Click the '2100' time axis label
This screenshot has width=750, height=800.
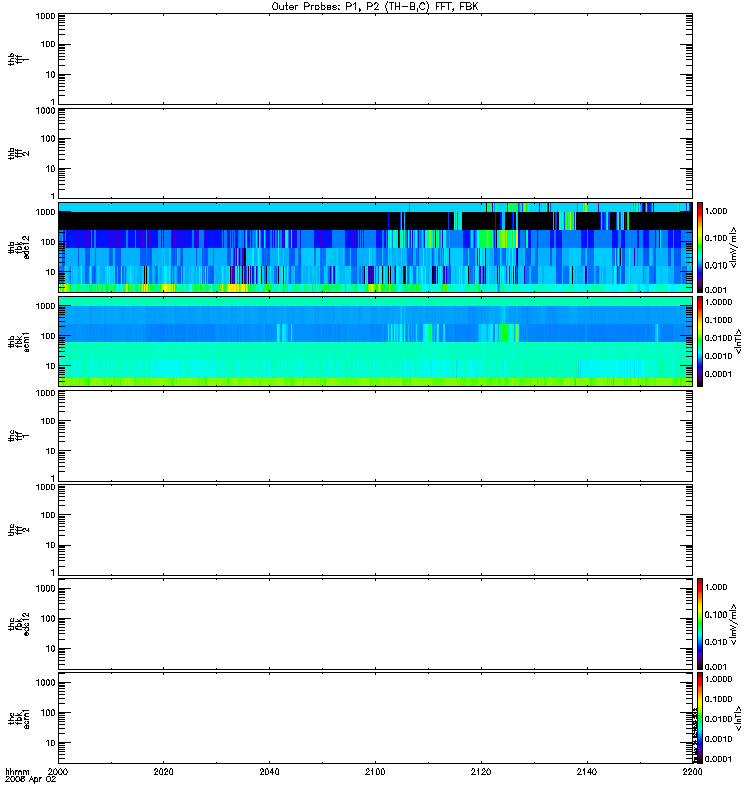coord(375,771)
